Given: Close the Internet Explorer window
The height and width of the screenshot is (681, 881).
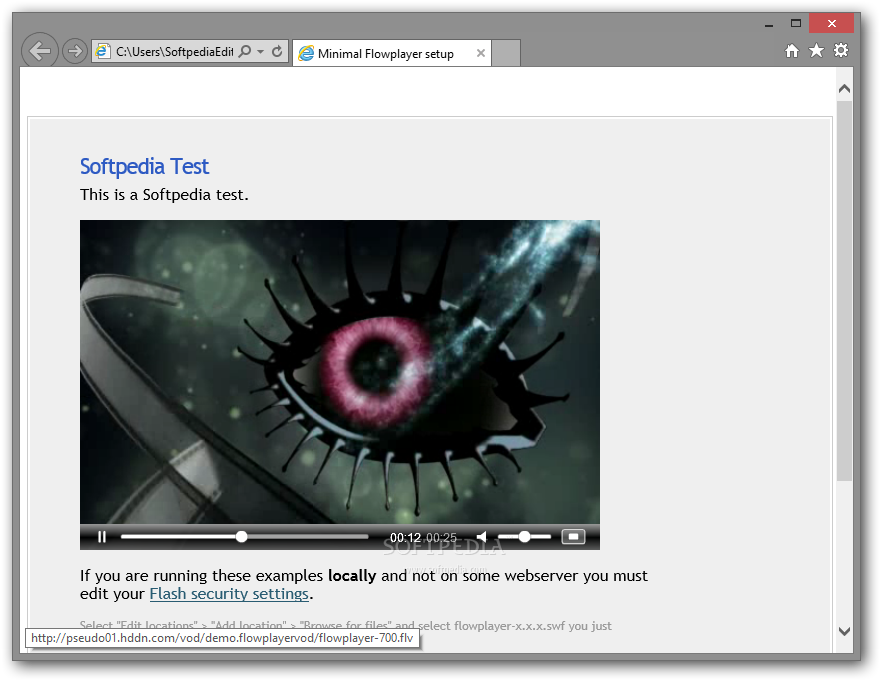Looking at the screenshot, I should (832, 24).
